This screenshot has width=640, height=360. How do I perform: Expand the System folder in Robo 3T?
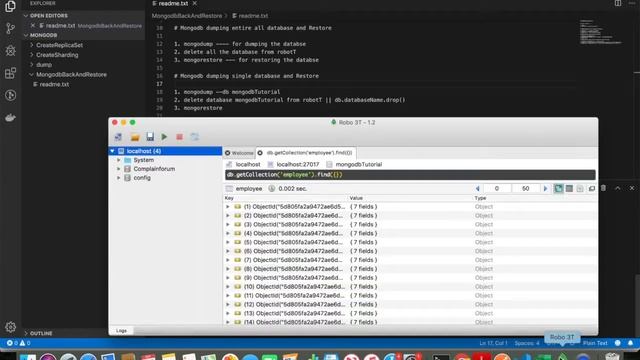[119, 160]
